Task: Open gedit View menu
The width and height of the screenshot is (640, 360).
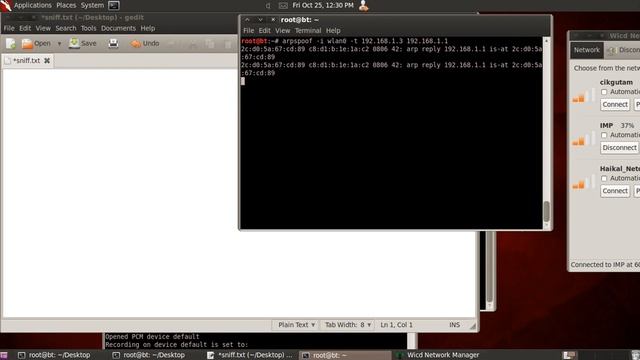Action: (x=43, y=28)
